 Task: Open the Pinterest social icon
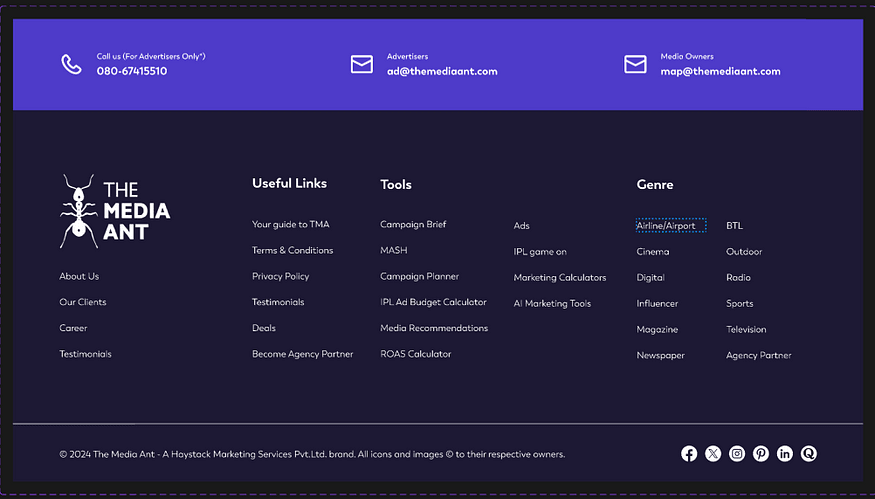coord(761,454)
